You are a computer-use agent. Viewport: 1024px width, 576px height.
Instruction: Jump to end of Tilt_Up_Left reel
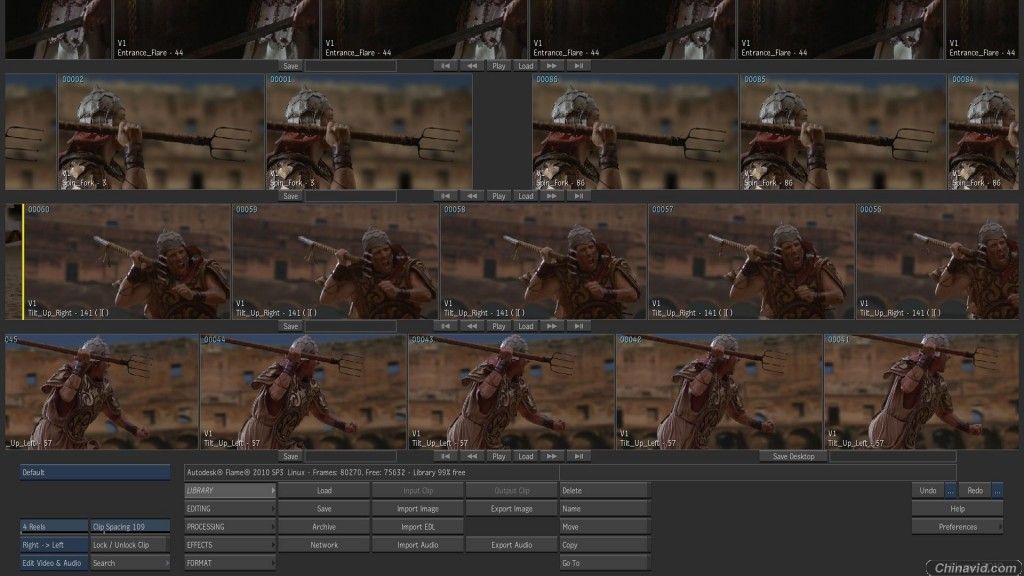(x=579, y=456)
